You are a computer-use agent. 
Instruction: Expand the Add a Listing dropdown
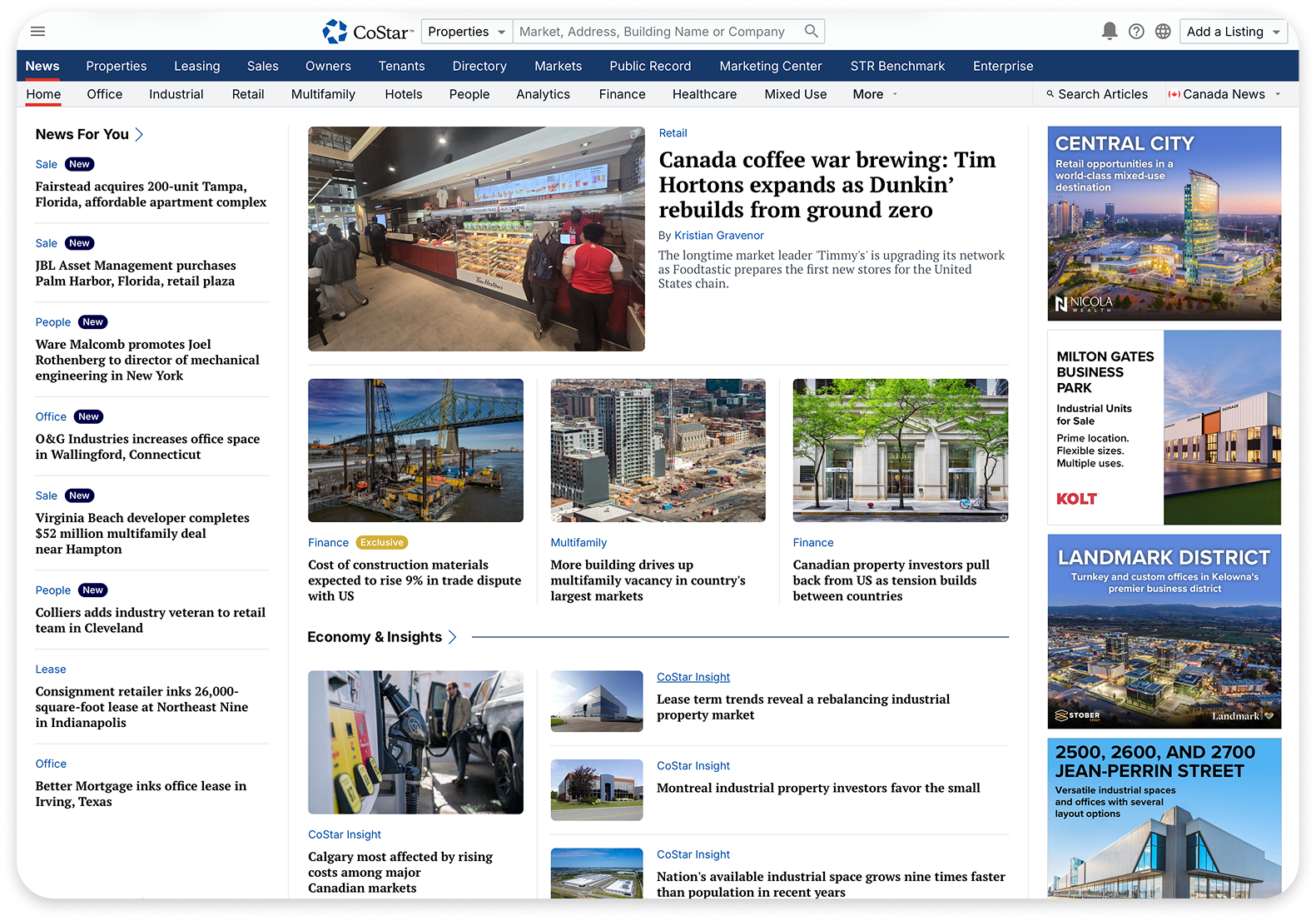tap(1234, 32)
